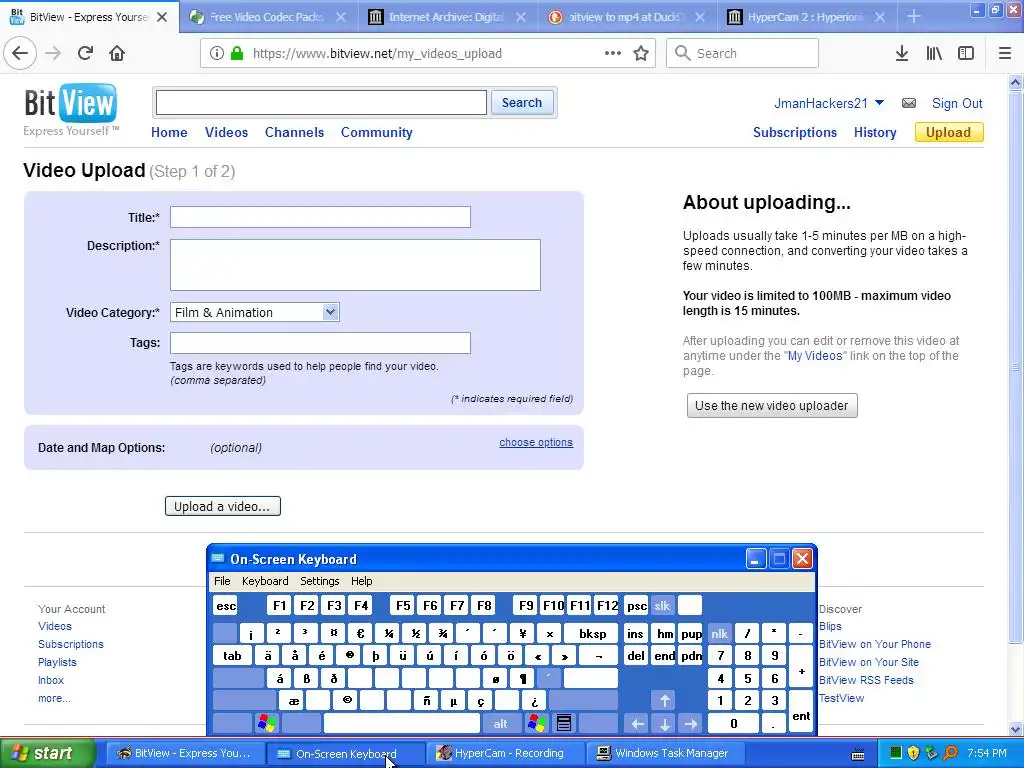
Task: Click the Safely Remove Hardware tray icon
Action: (x=931, y=753)
